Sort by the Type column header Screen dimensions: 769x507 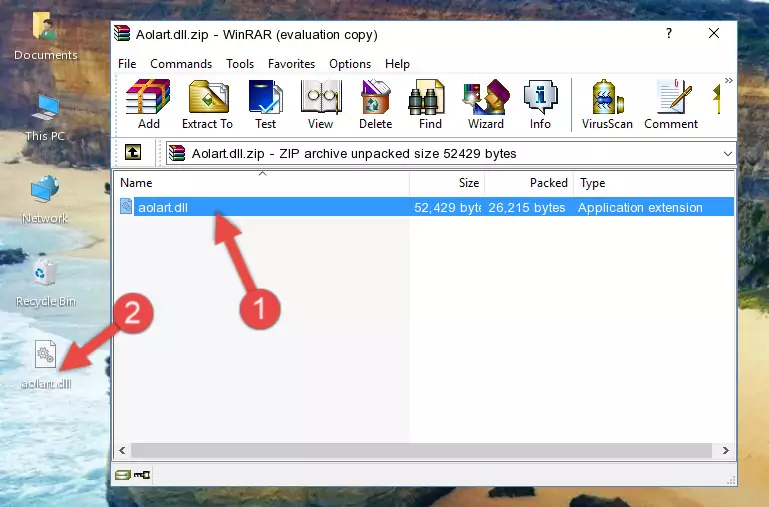pyautogui.click(x=654, y=183)
